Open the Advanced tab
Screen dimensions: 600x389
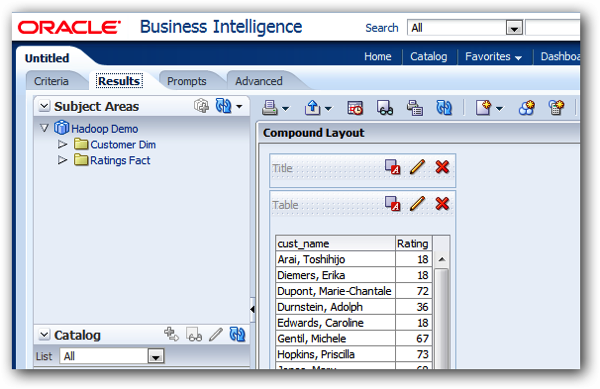pos(259,81)
